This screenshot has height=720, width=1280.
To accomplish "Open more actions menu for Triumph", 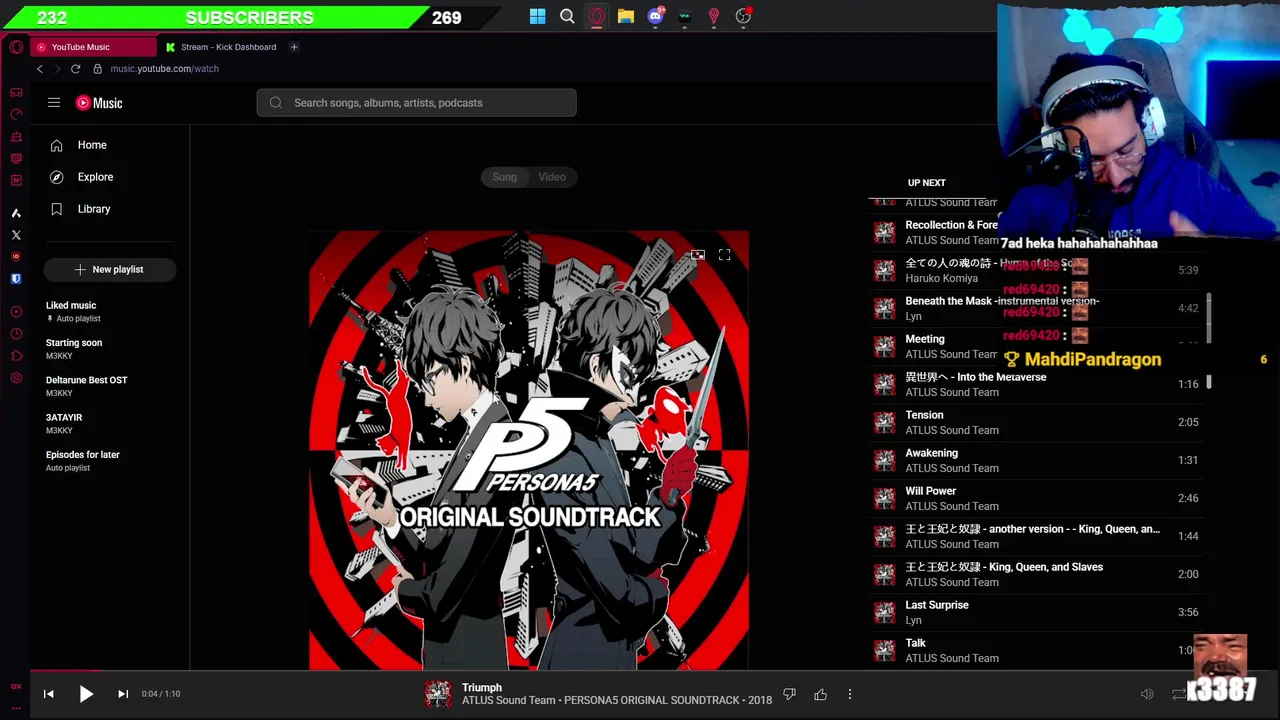I will pyautogui.click(x=850, y=694).
